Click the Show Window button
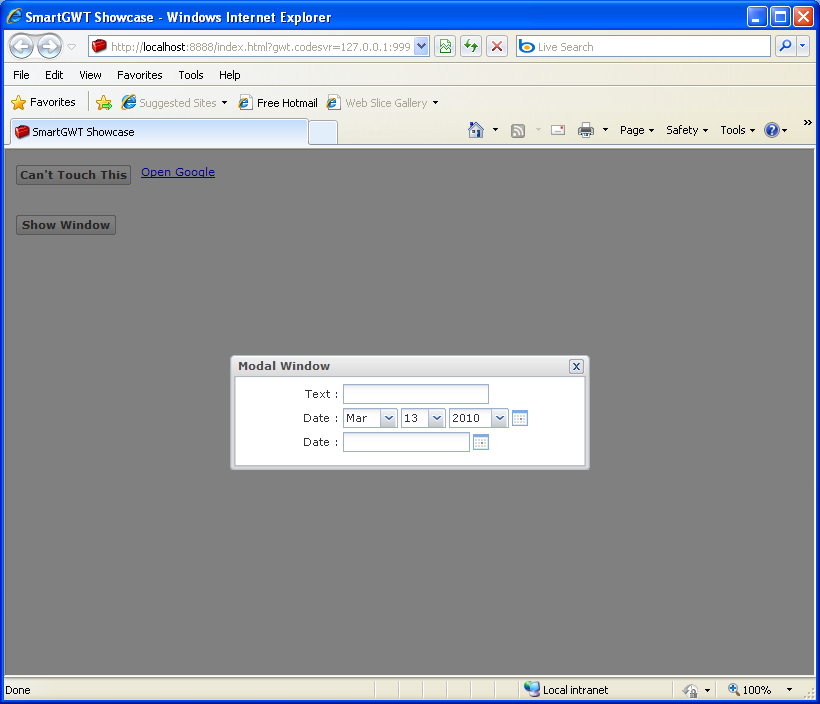This screenshot has width=820, height=704. 66,225
